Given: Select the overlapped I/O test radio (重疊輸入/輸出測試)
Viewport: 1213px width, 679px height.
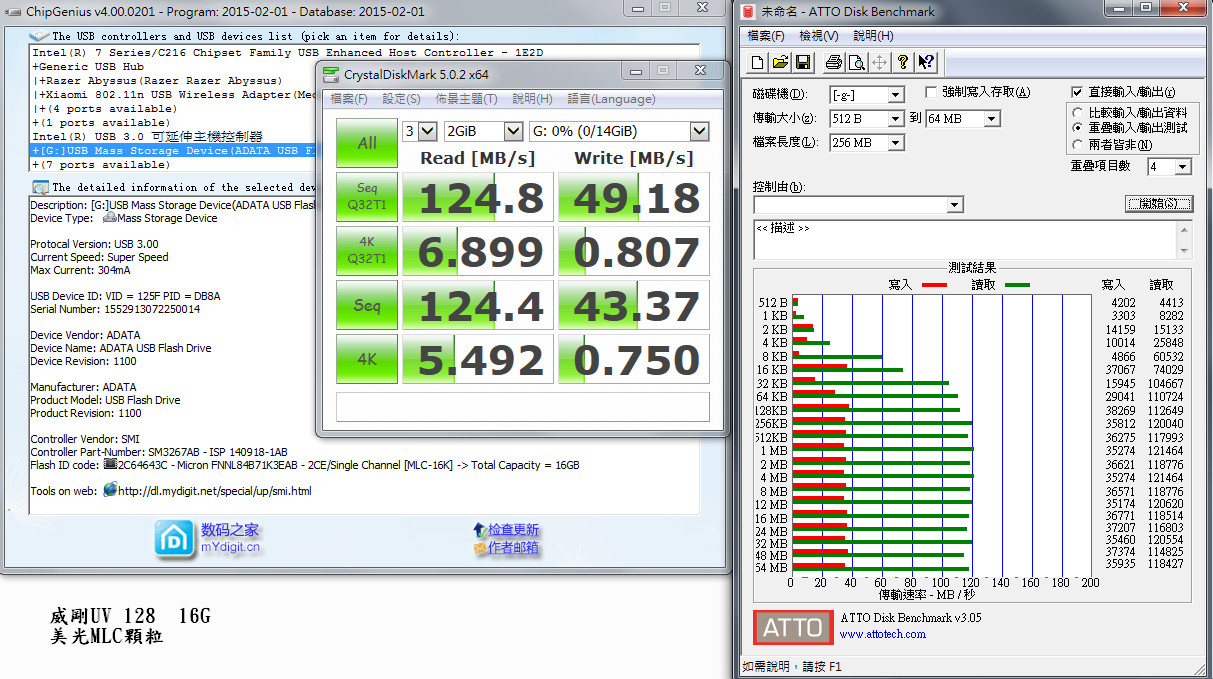Looking at the screenshot, I should (x=1078, y=128).
